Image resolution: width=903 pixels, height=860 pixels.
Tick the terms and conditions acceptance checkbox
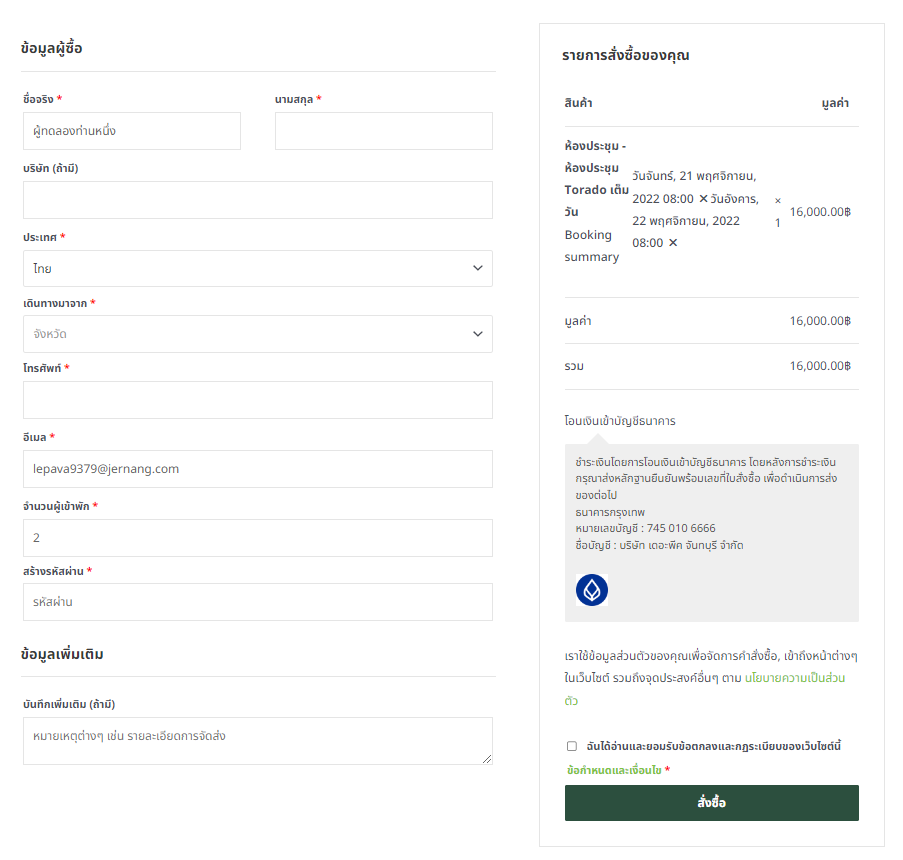tap(572, 746)
